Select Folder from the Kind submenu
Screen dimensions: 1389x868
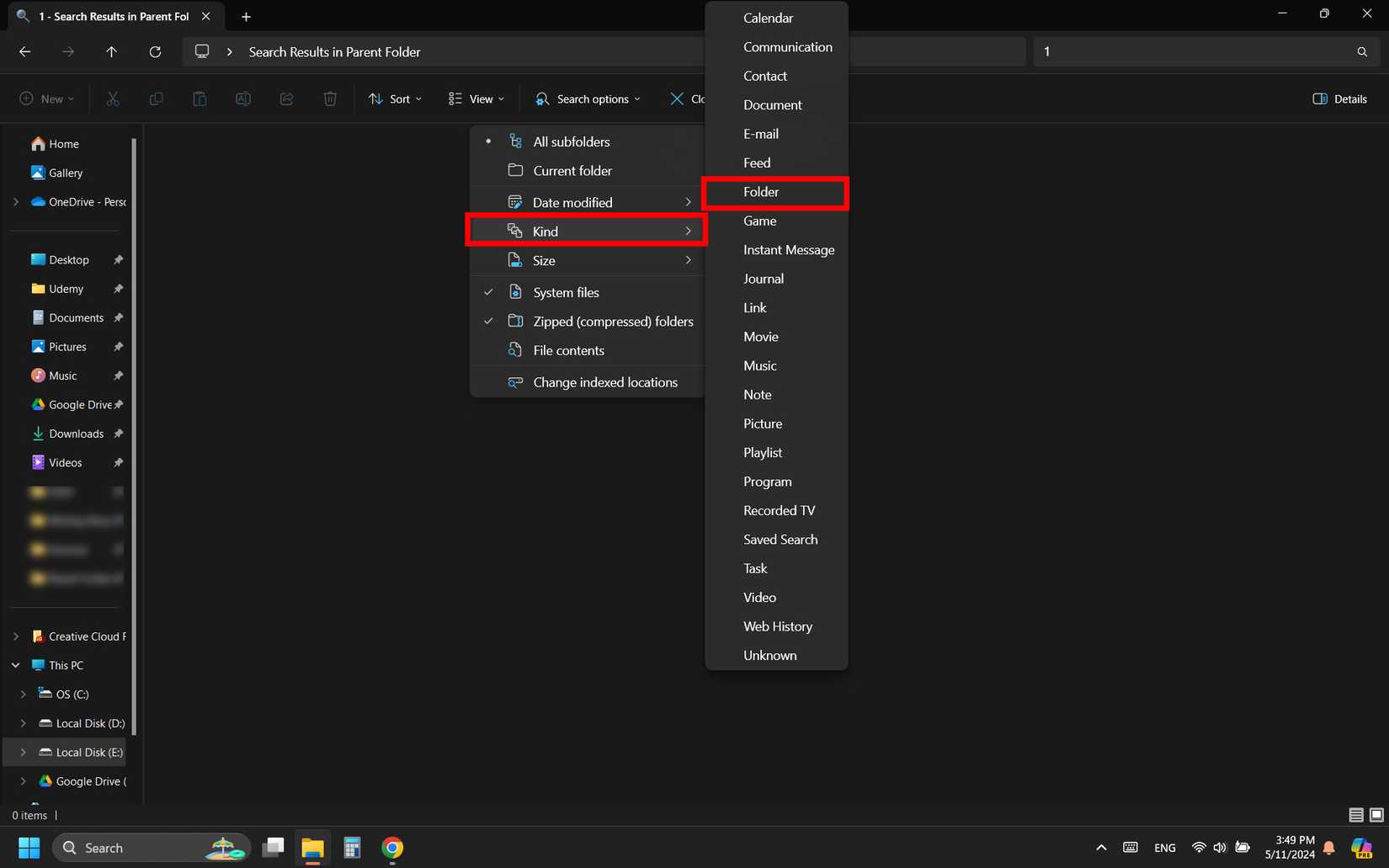point(760,191)
